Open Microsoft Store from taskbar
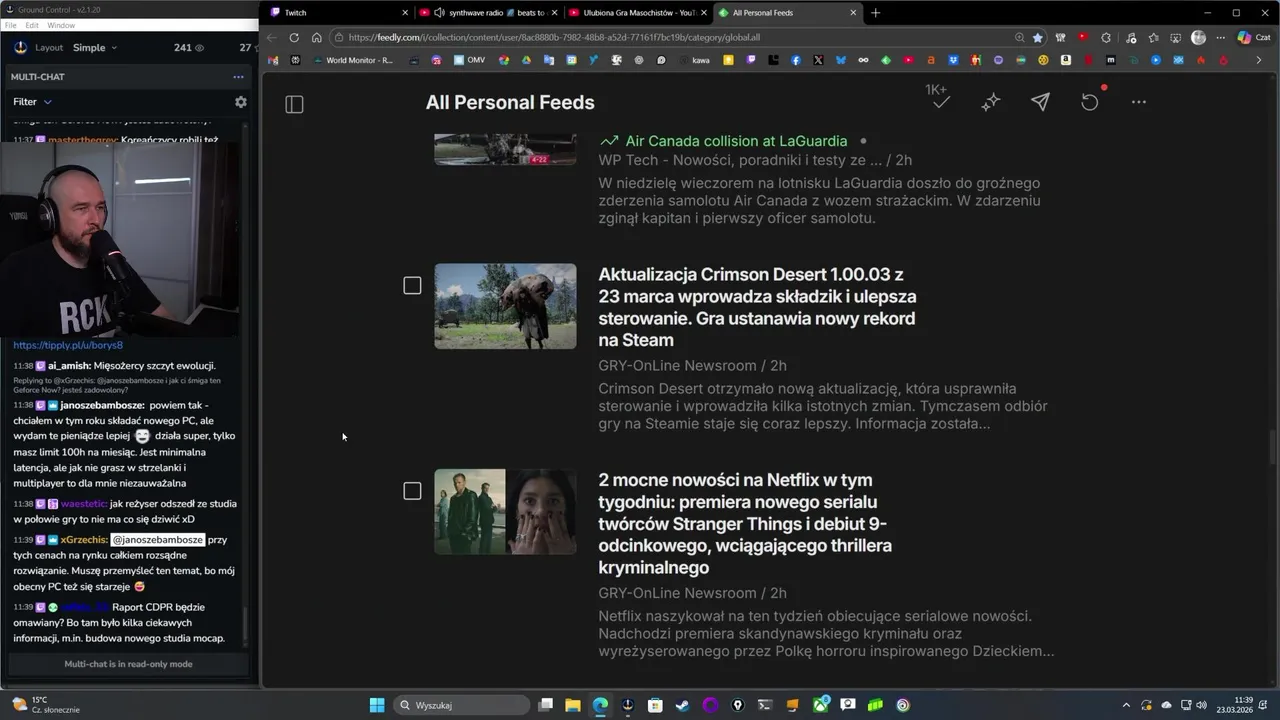The width and height of the screenshot is (1280, 720). pyautogui.click(x=655, y=705)
